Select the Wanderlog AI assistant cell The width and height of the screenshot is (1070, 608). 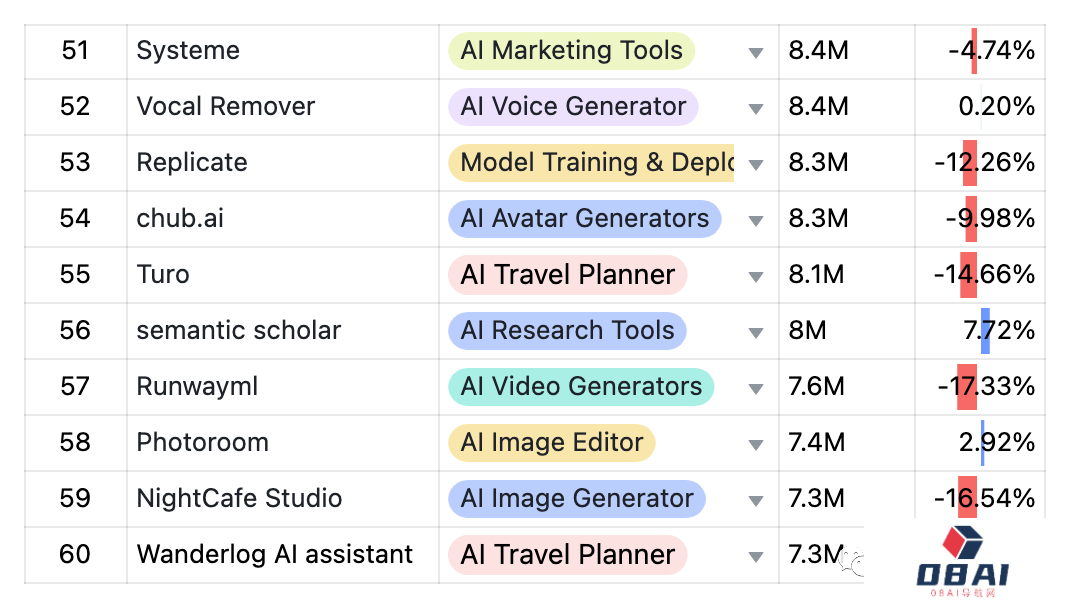pyautogui.click(x=283, y=555)
